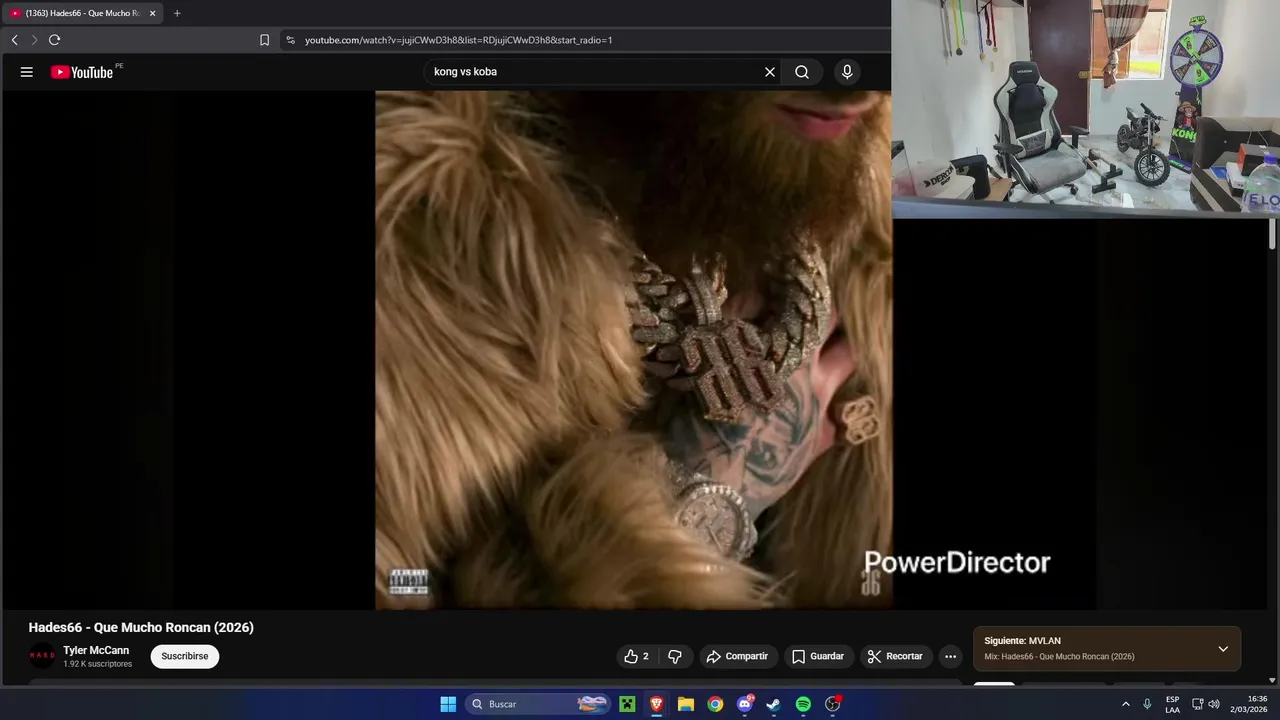Share the video using Compartir
Screen dimensions: 1280x720
737,656
